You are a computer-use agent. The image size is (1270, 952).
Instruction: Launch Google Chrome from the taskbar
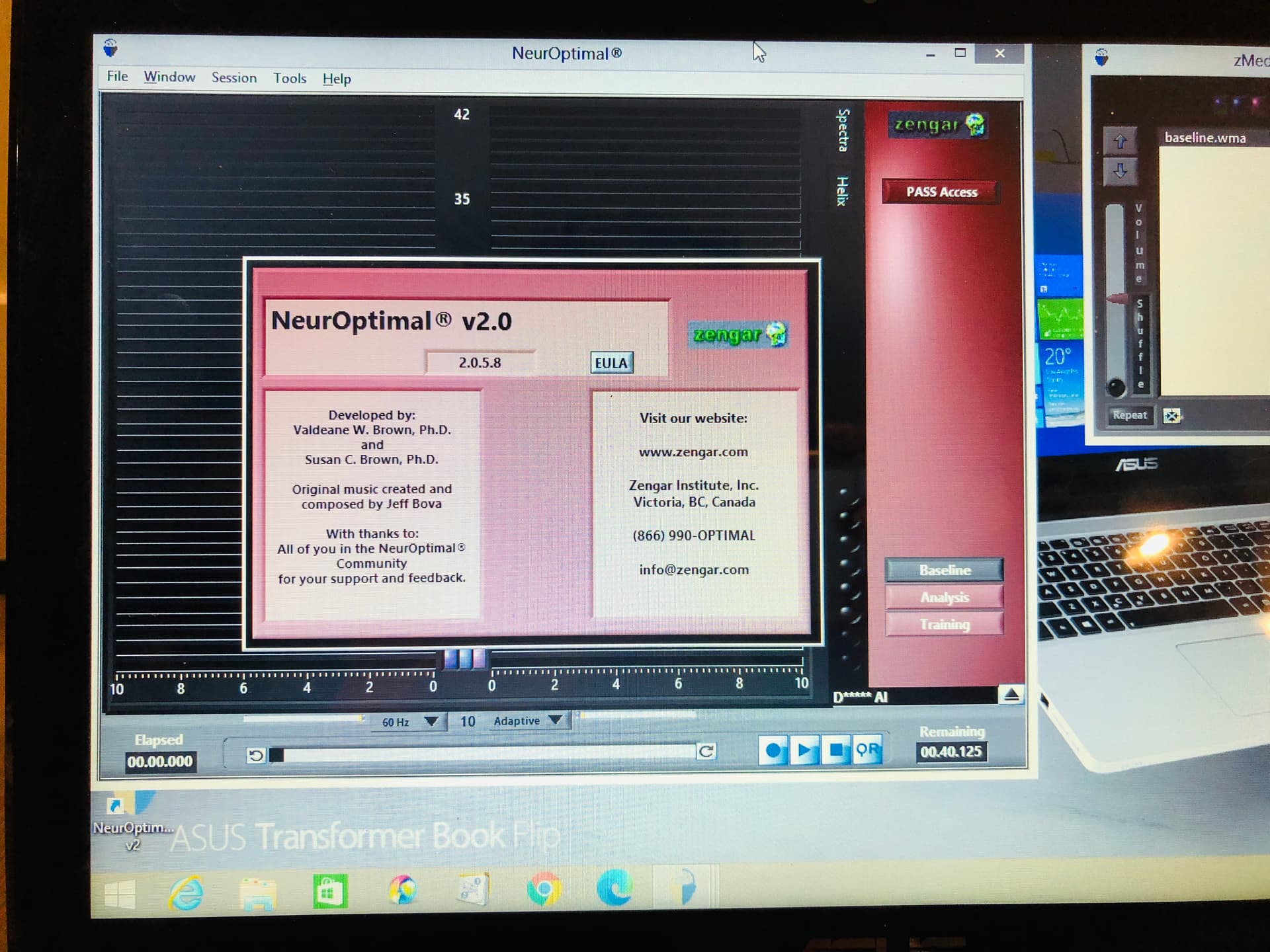(x=544, y=890)
